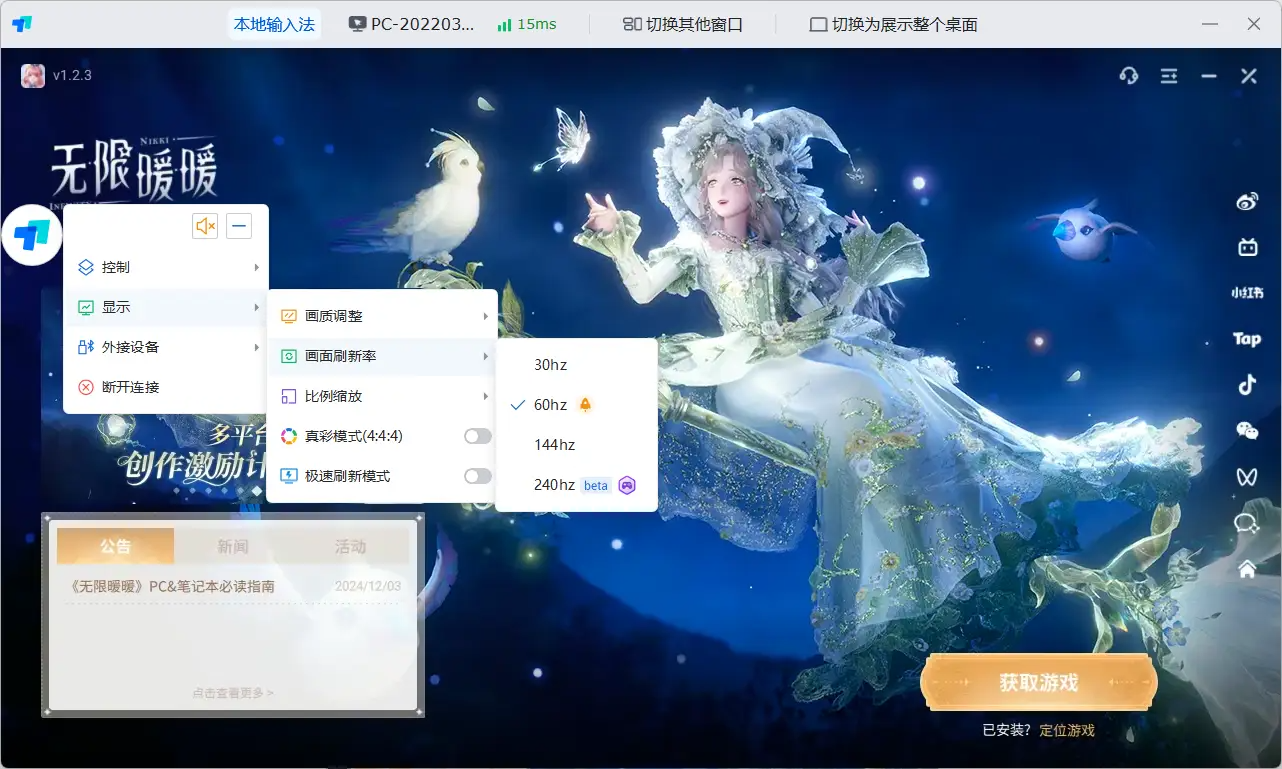Click the 画质调整 monitor icon
This screenshot has width=1282, height=769.
tap(289, 316)
